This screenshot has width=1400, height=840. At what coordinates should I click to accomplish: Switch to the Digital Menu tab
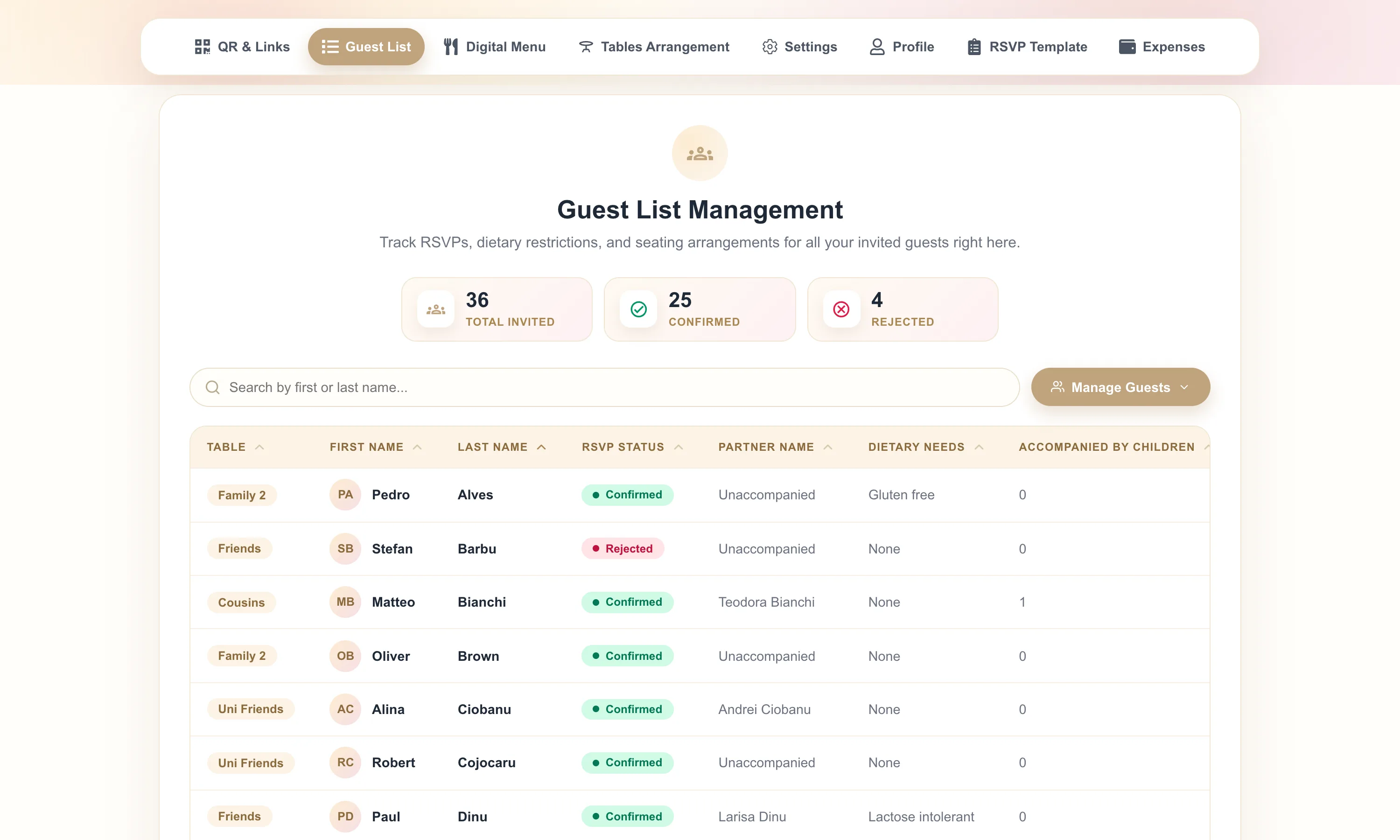pyautogui.click(x=495, y=46)
